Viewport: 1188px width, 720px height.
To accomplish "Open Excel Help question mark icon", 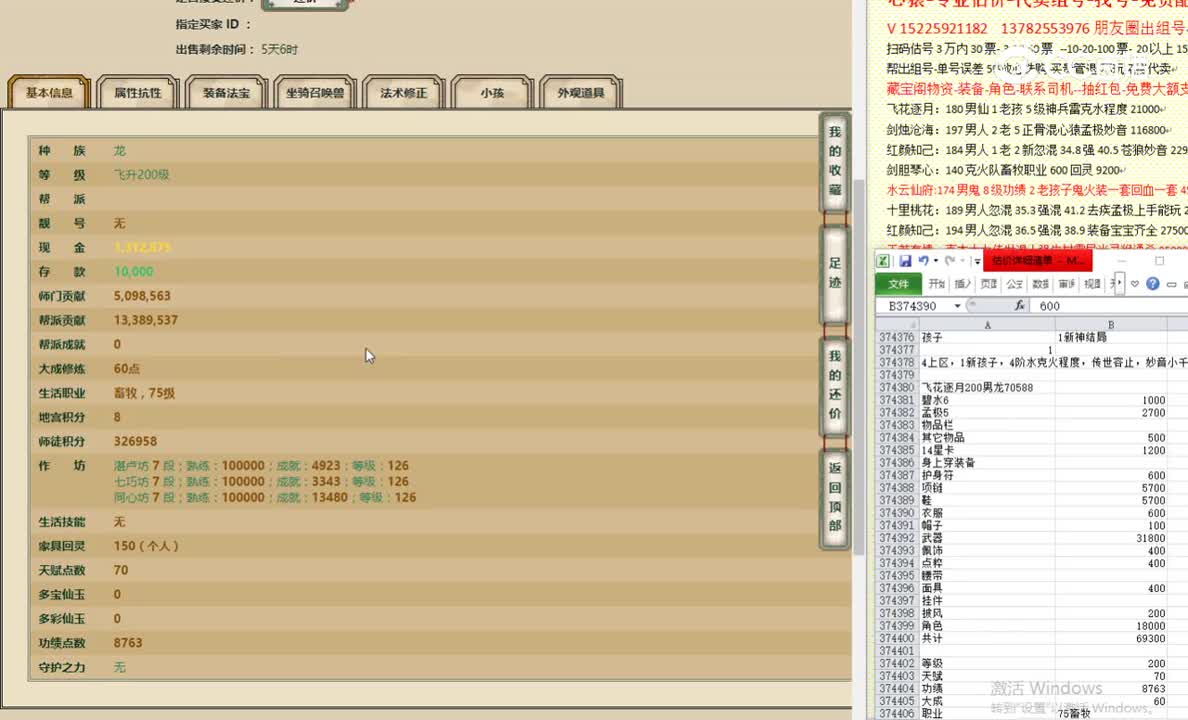I will 1152,283.
